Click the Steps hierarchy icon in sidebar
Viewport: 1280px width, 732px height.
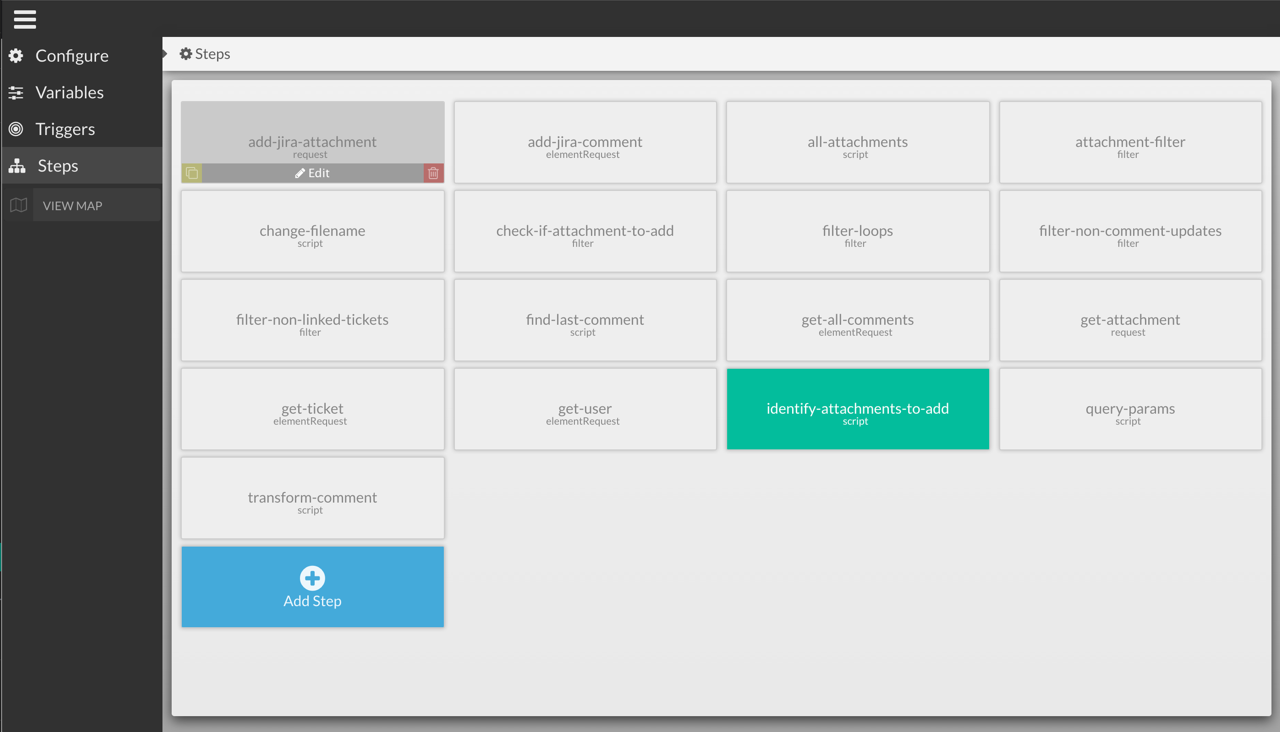[17, 166]
